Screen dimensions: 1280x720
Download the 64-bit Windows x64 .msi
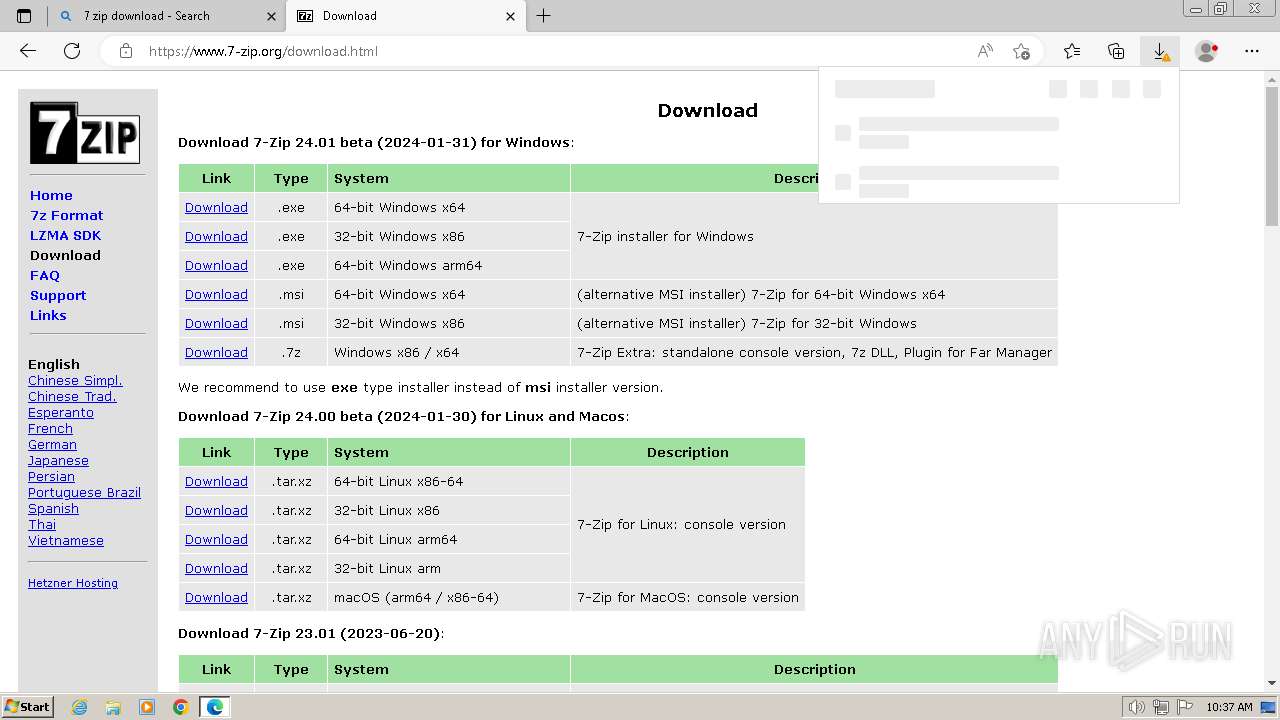tap(216, 294)
